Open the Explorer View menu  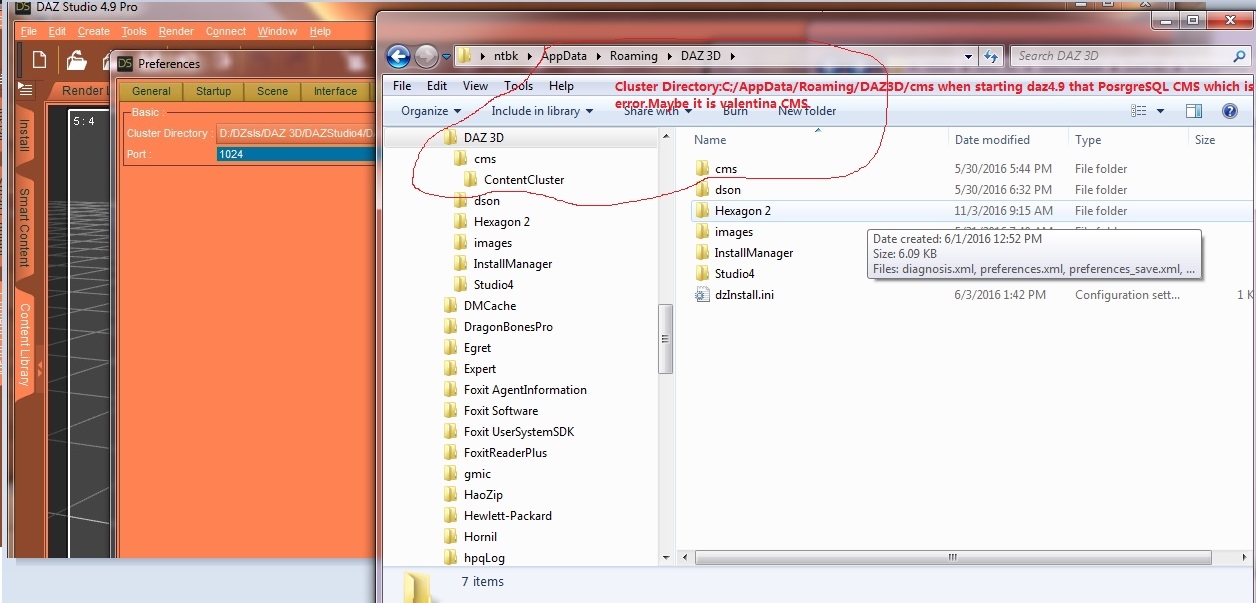pos(475,86)
